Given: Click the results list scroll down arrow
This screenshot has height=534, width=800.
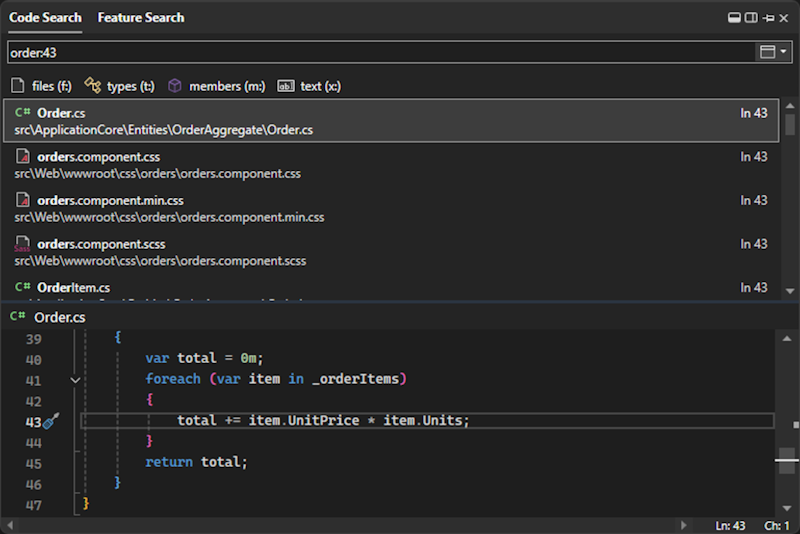Looking at the screenshot, I should (x=790, y=289).
